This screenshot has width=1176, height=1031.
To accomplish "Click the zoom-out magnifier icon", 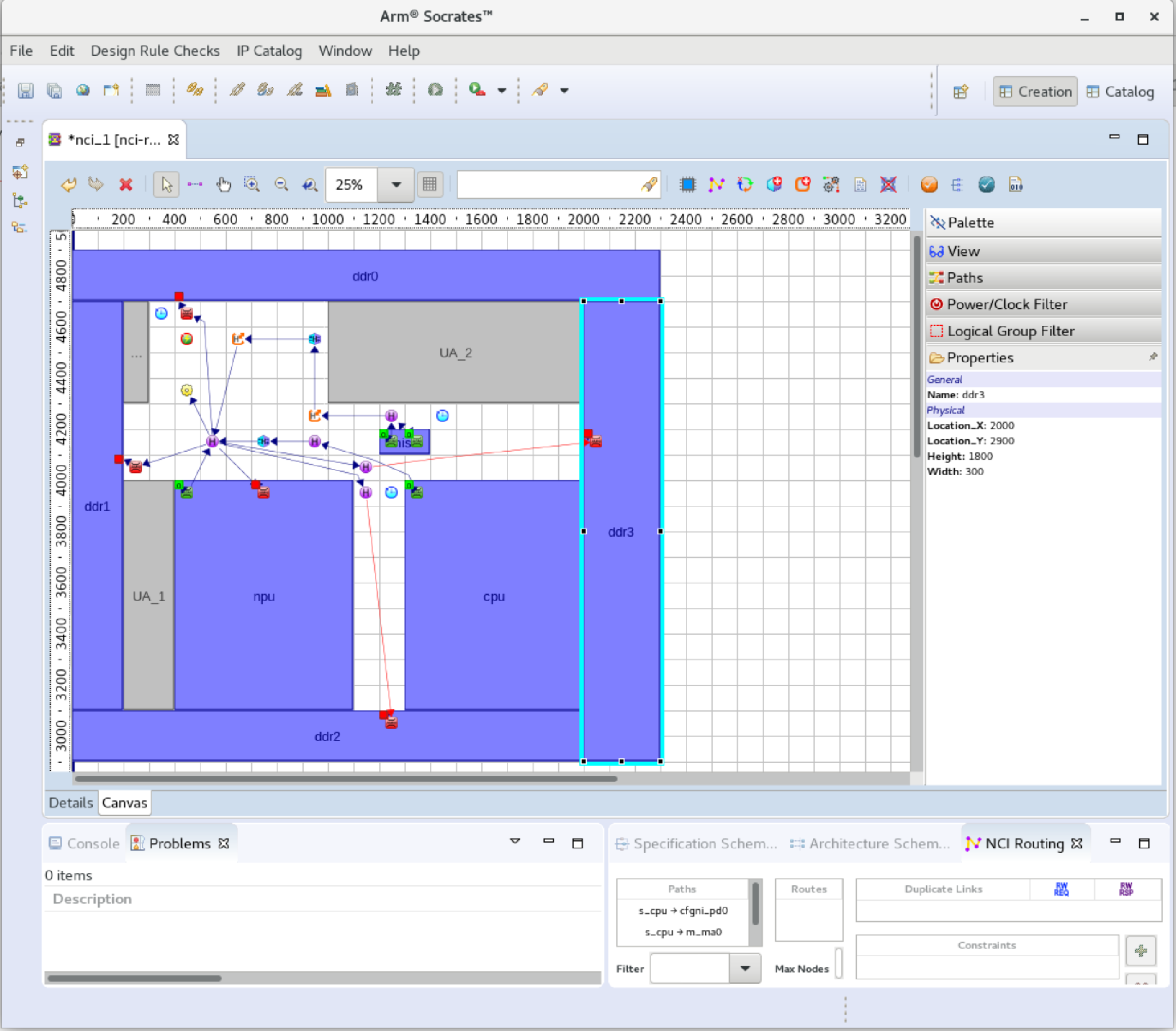I will (x=281, y=185).
